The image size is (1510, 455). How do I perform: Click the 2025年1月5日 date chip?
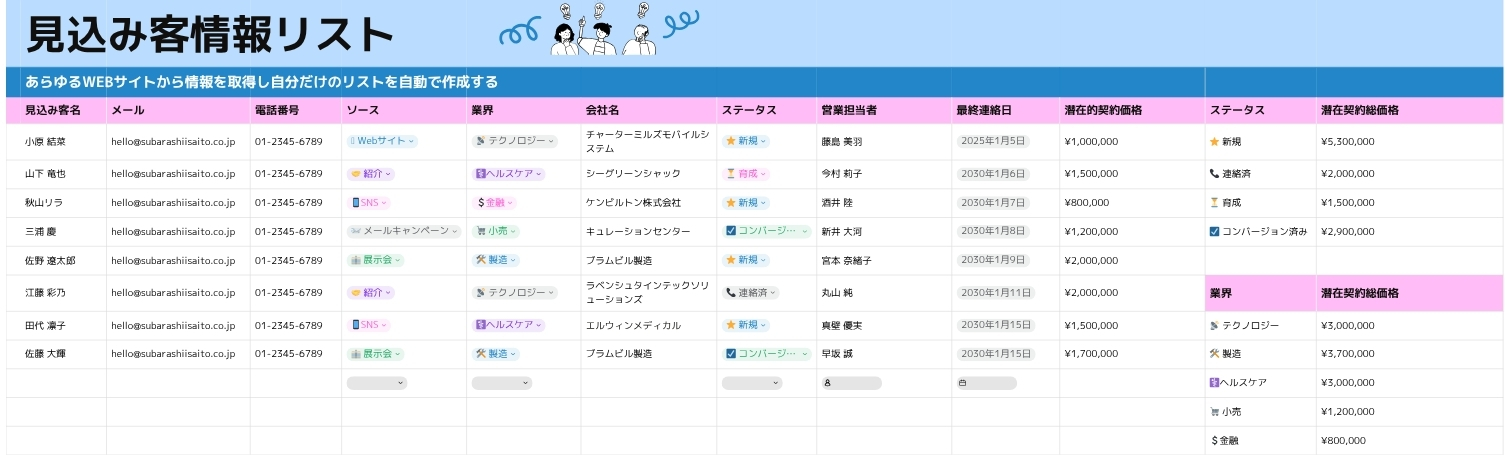992,142
